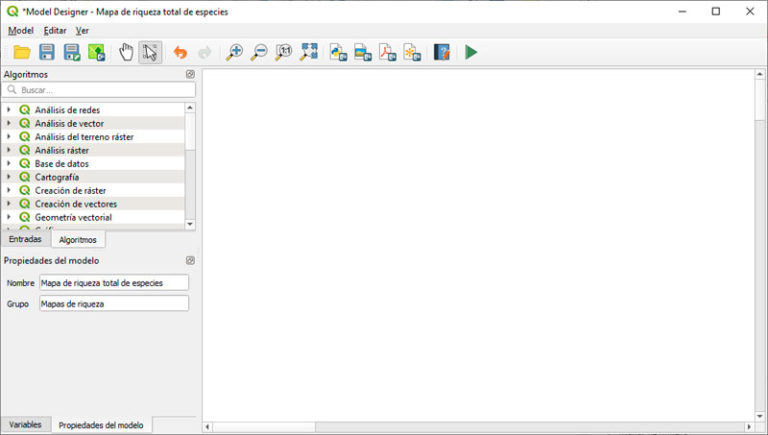Click the Buscar search field
Image resolution: width=768 pixels, height=435 pixels.
tap(98, 90)
